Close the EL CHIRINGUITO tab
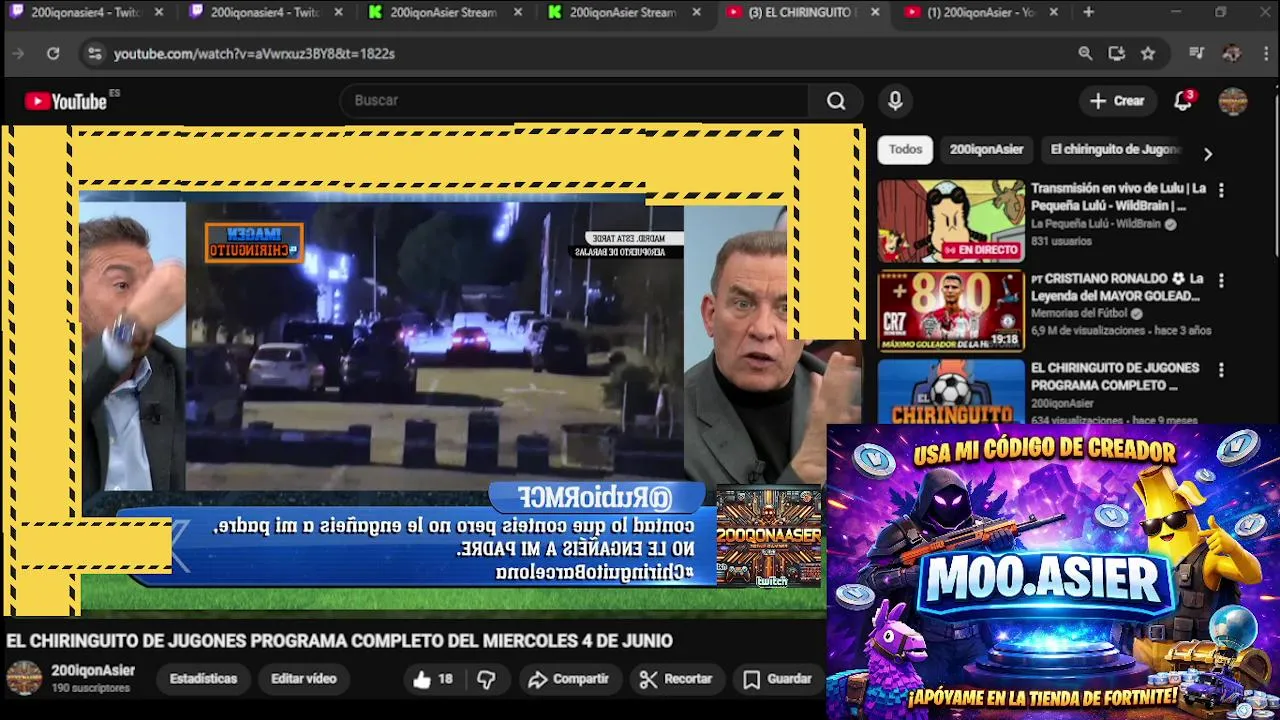Viewport: 1280px width, 720px height. pos(876,12)
